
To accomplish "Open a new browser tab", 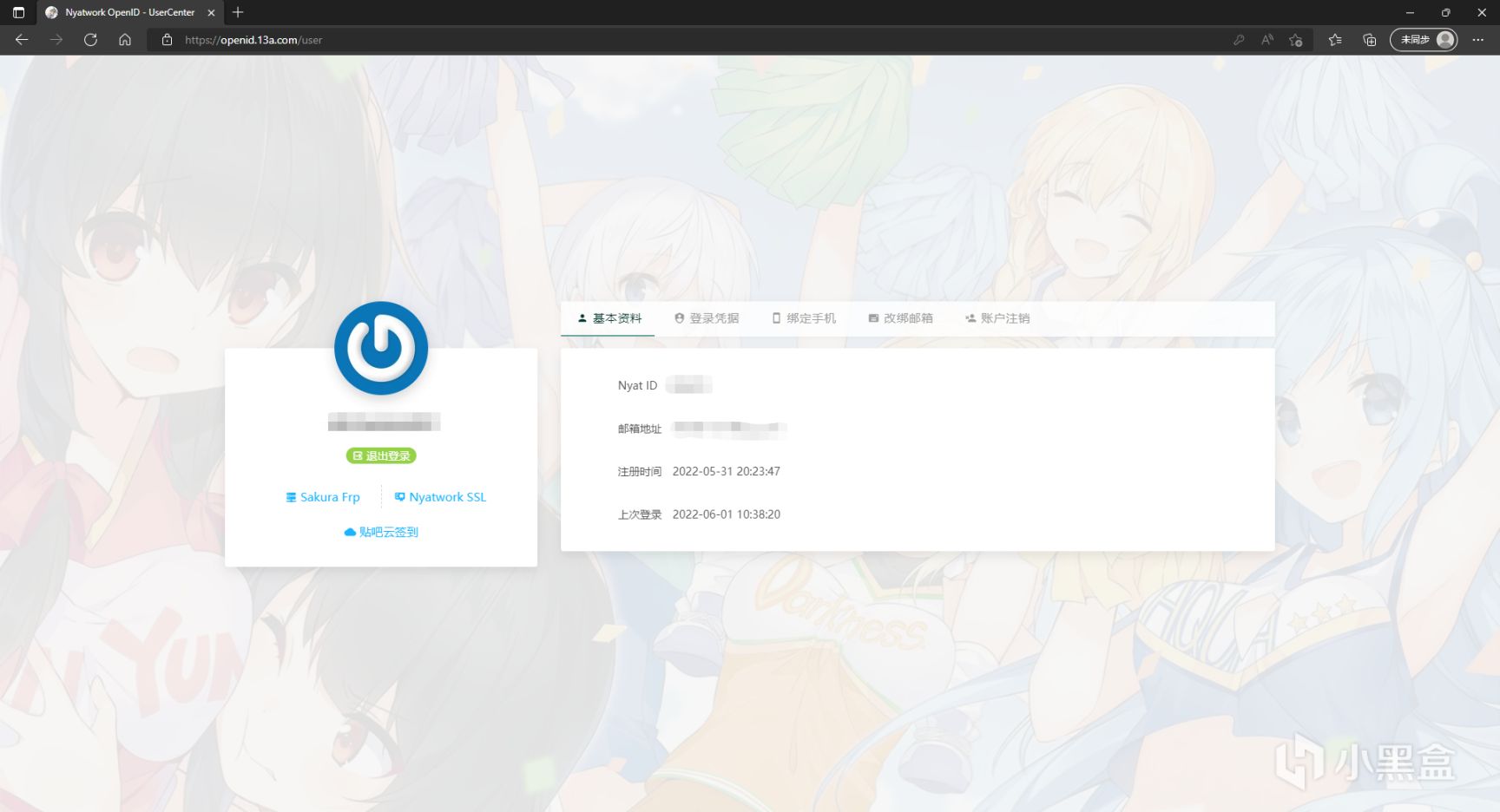I will tap(238, 12).
